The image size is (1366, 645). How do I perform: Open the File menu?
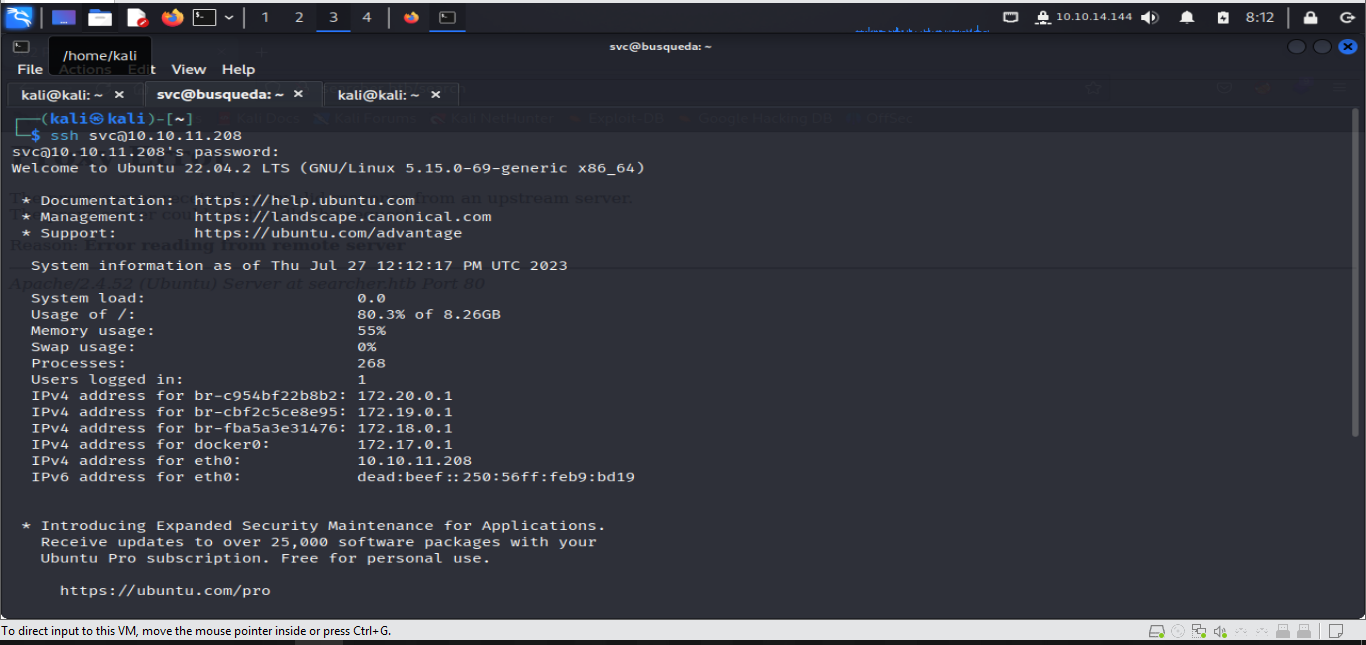pyautogui.click(x=28, y=69)
